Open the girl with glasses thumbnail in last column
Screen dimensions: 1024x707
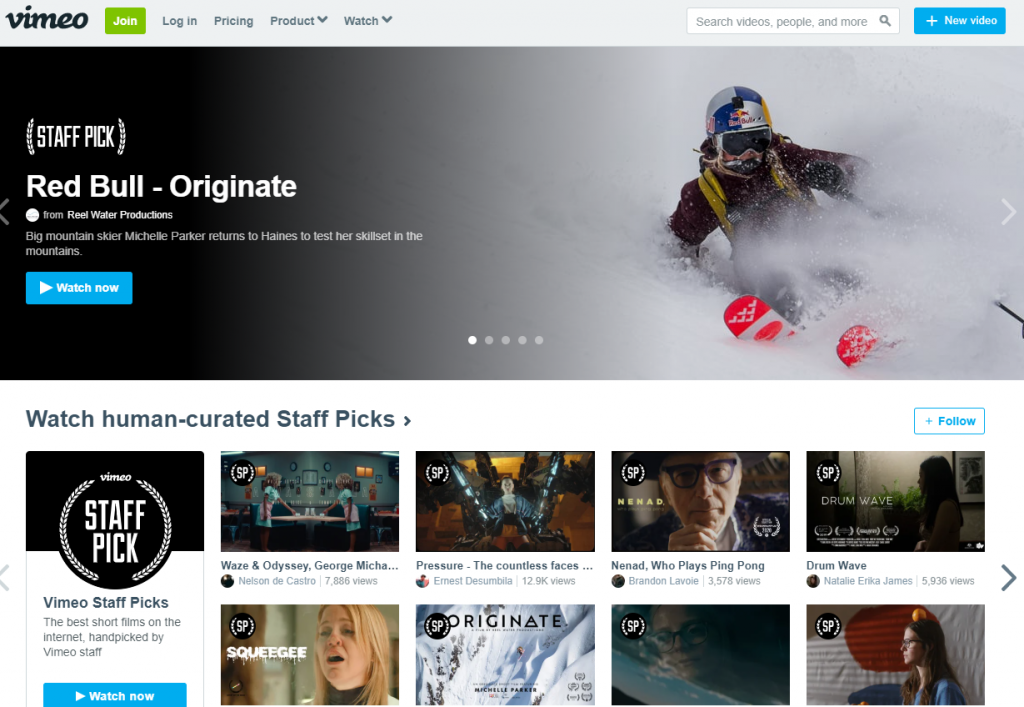pyautogui.click(x=895, y=655)
